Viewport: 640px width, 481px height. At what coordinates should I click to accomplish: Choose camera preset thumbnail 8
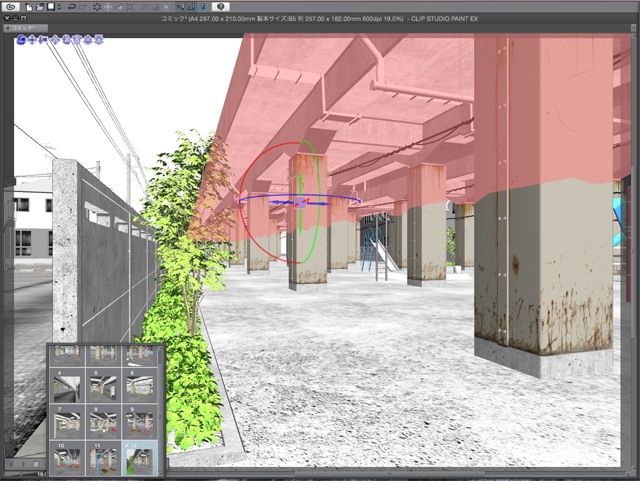(x=103, y=422)
